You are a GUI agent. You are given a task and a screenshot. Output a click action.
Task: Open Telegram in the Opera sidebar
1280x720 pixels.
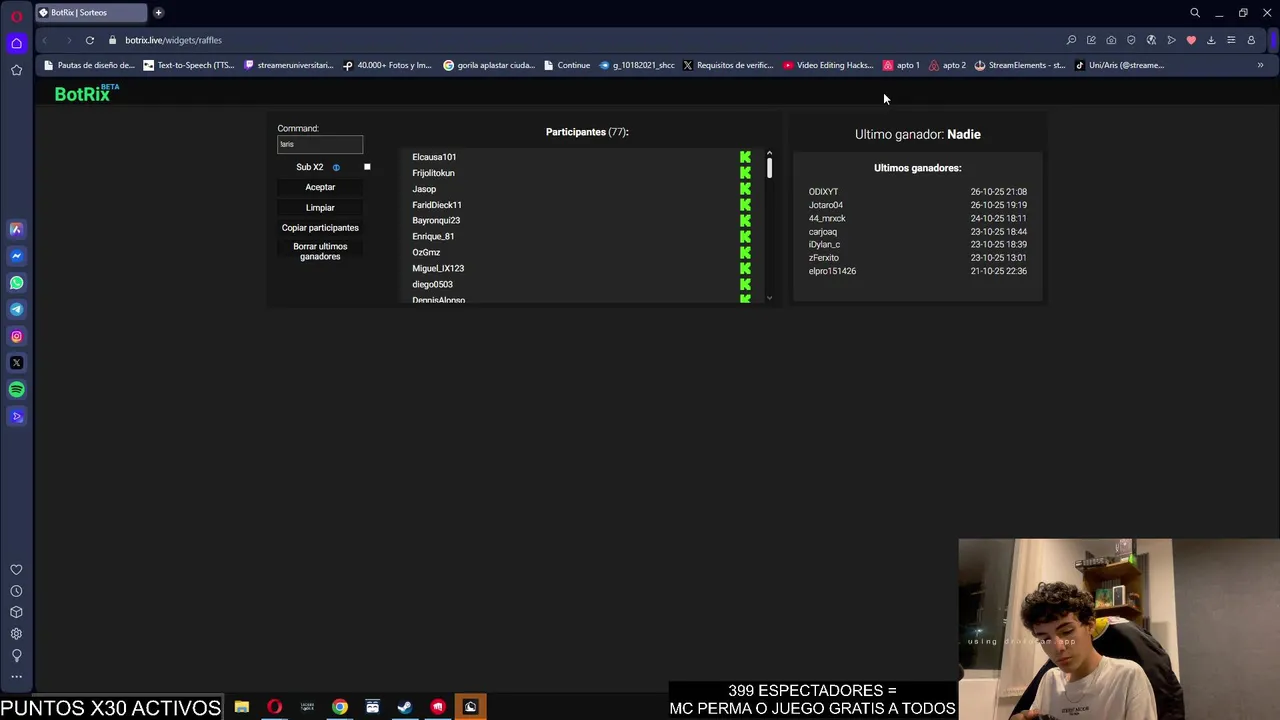[x=16, y=309]
